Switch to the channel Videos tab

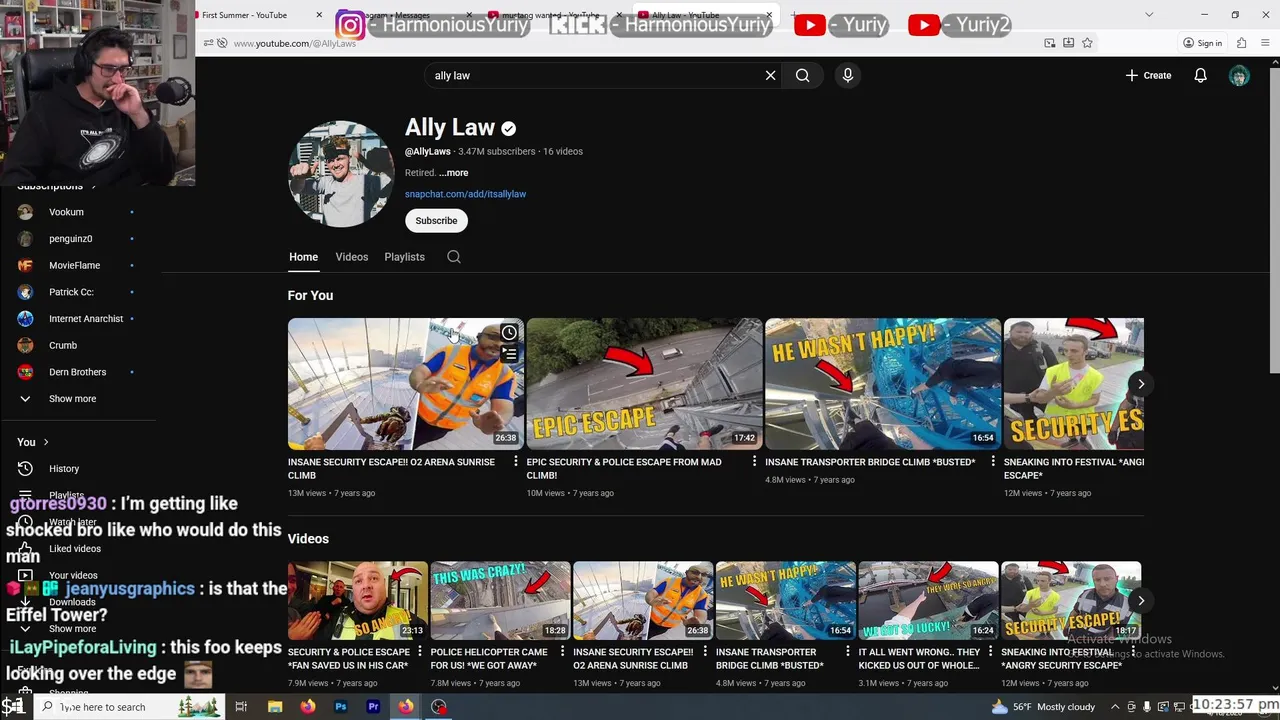352,257
